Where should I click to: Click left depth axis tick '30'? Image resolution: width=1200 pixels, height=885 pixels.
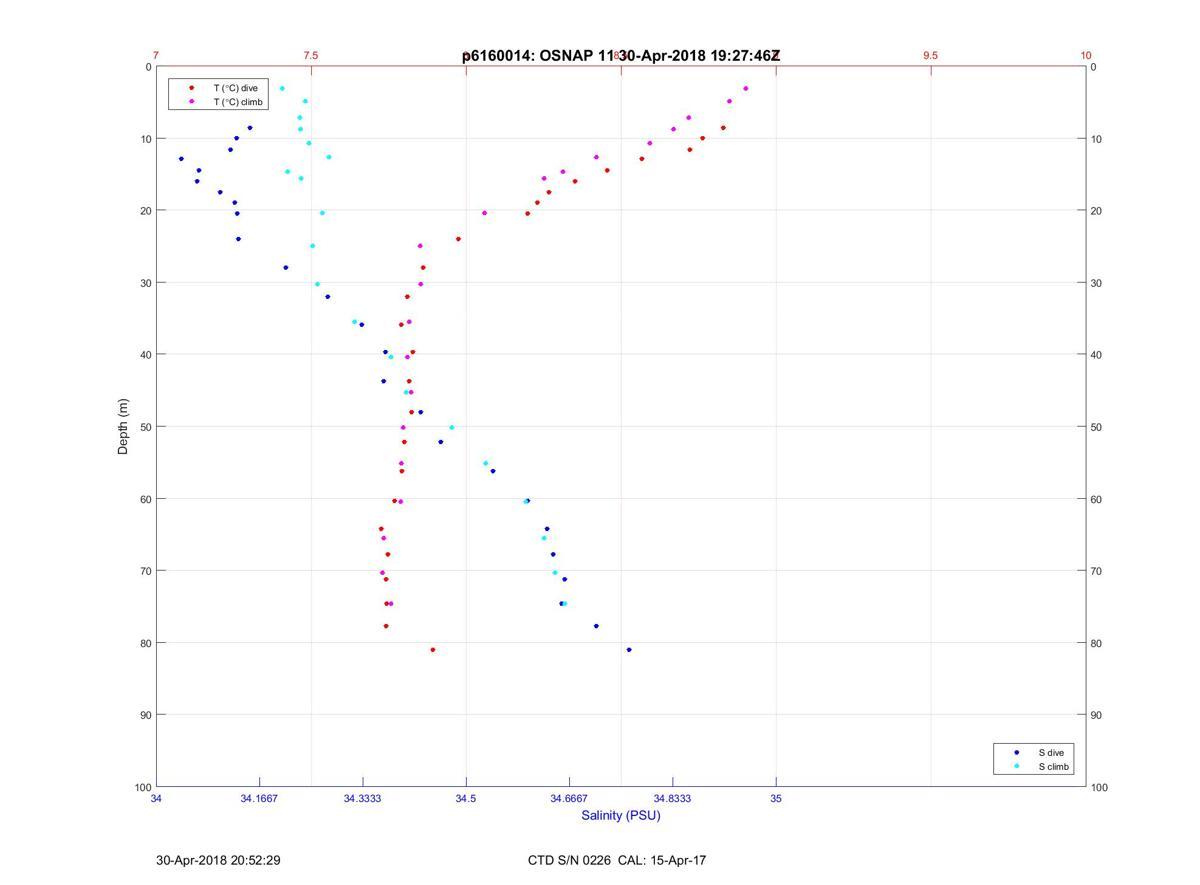(146, 283)
